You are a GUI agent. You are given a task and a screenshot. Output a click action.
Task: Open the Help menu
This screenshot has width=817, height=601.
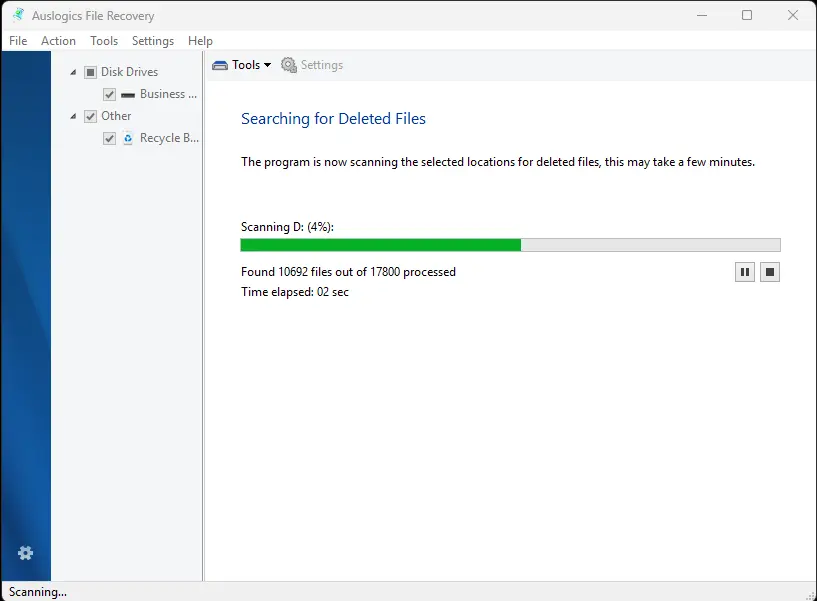coord(200,41)
